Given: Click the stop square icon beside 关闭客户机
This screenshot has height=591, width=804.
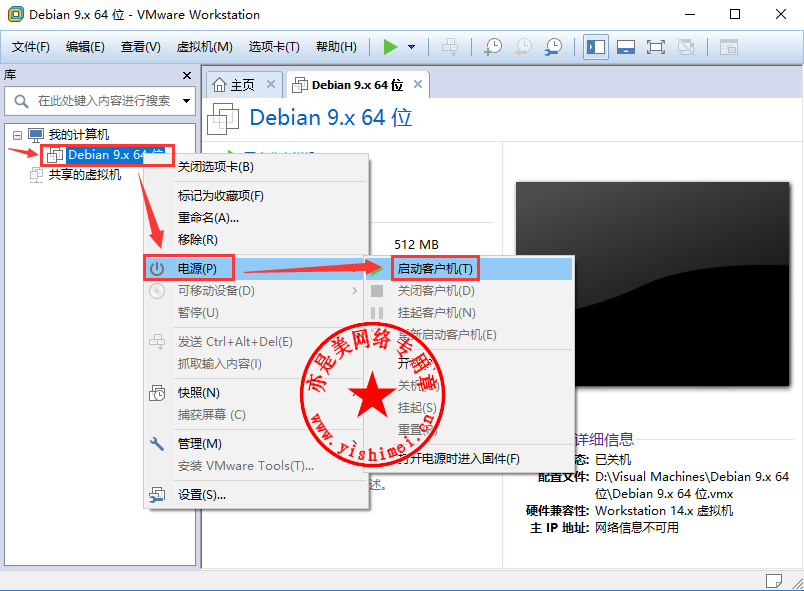Looking at the screenshot, I should tap(377, 291).
